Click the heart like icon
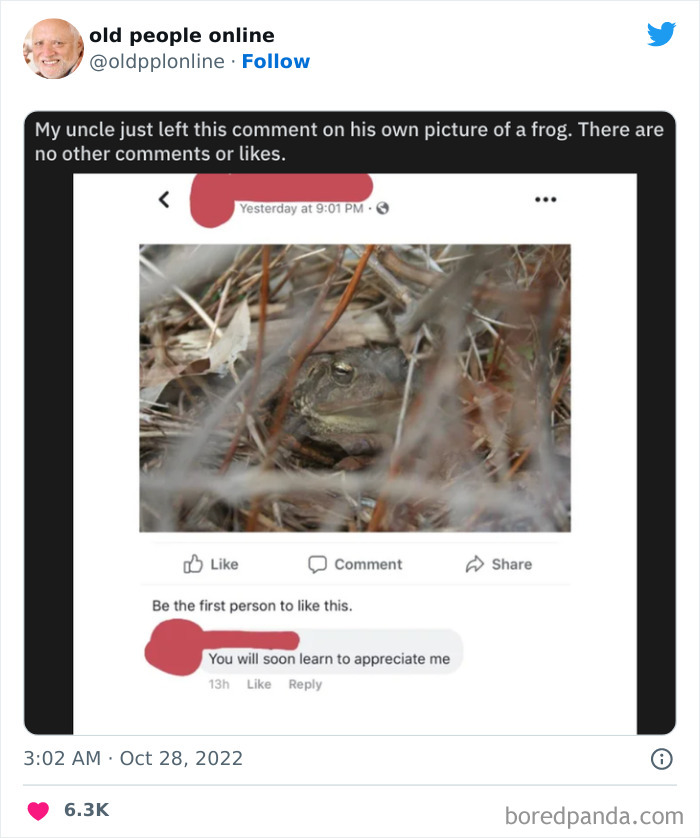 click(38, 810)
